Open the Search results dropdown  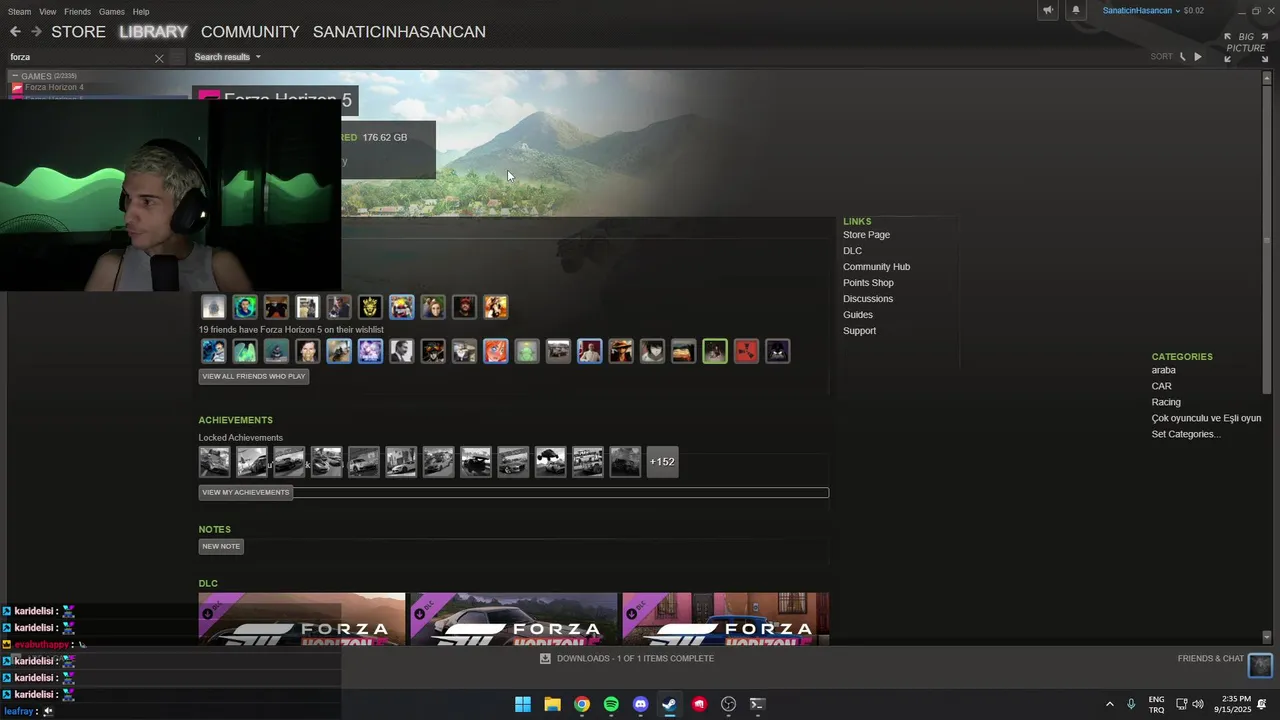pyautogui.click(x=227, y=57)
